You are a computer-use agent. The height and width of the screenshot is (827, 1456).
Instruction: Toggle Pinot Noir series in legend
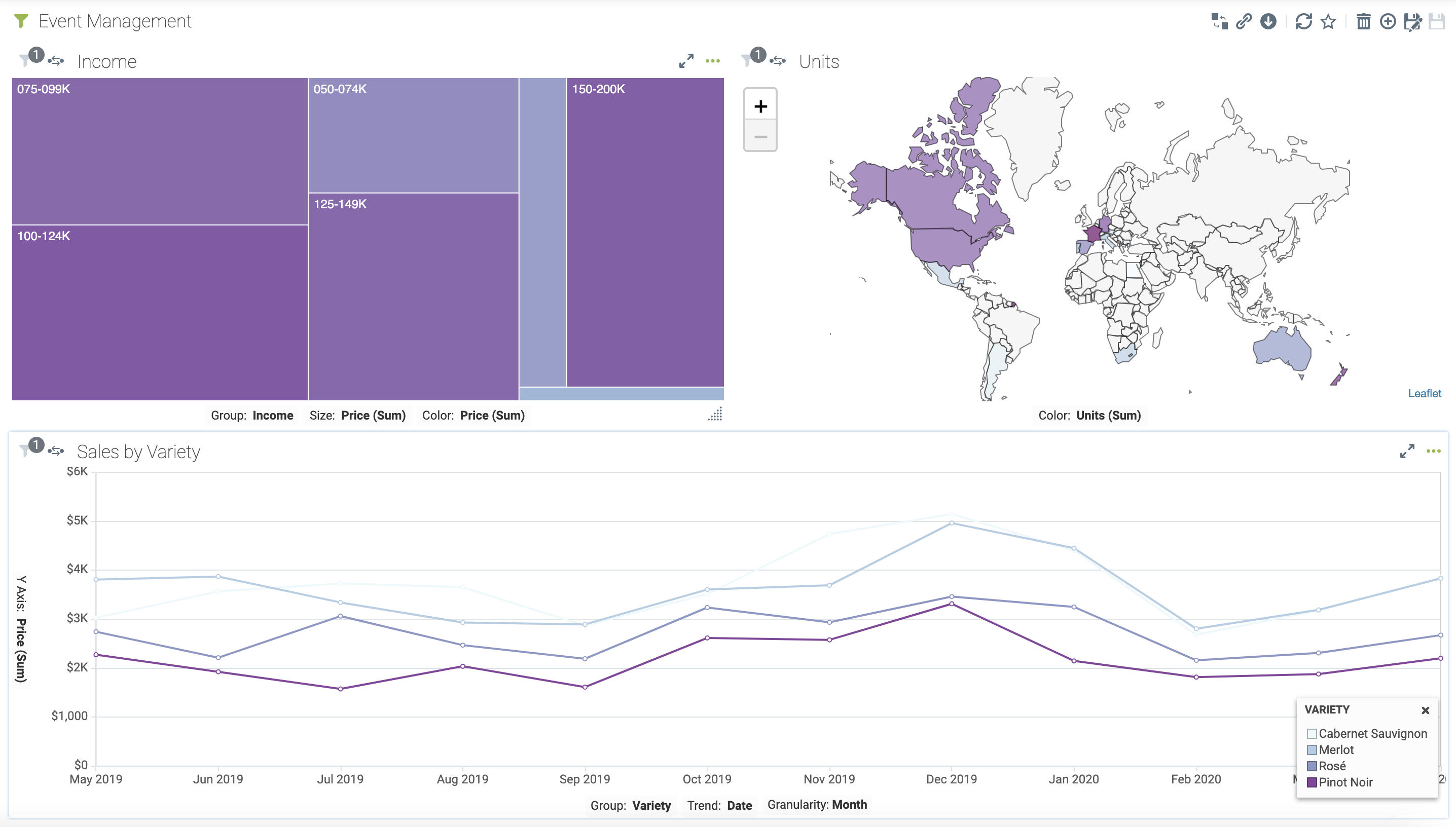[1345, 782]
